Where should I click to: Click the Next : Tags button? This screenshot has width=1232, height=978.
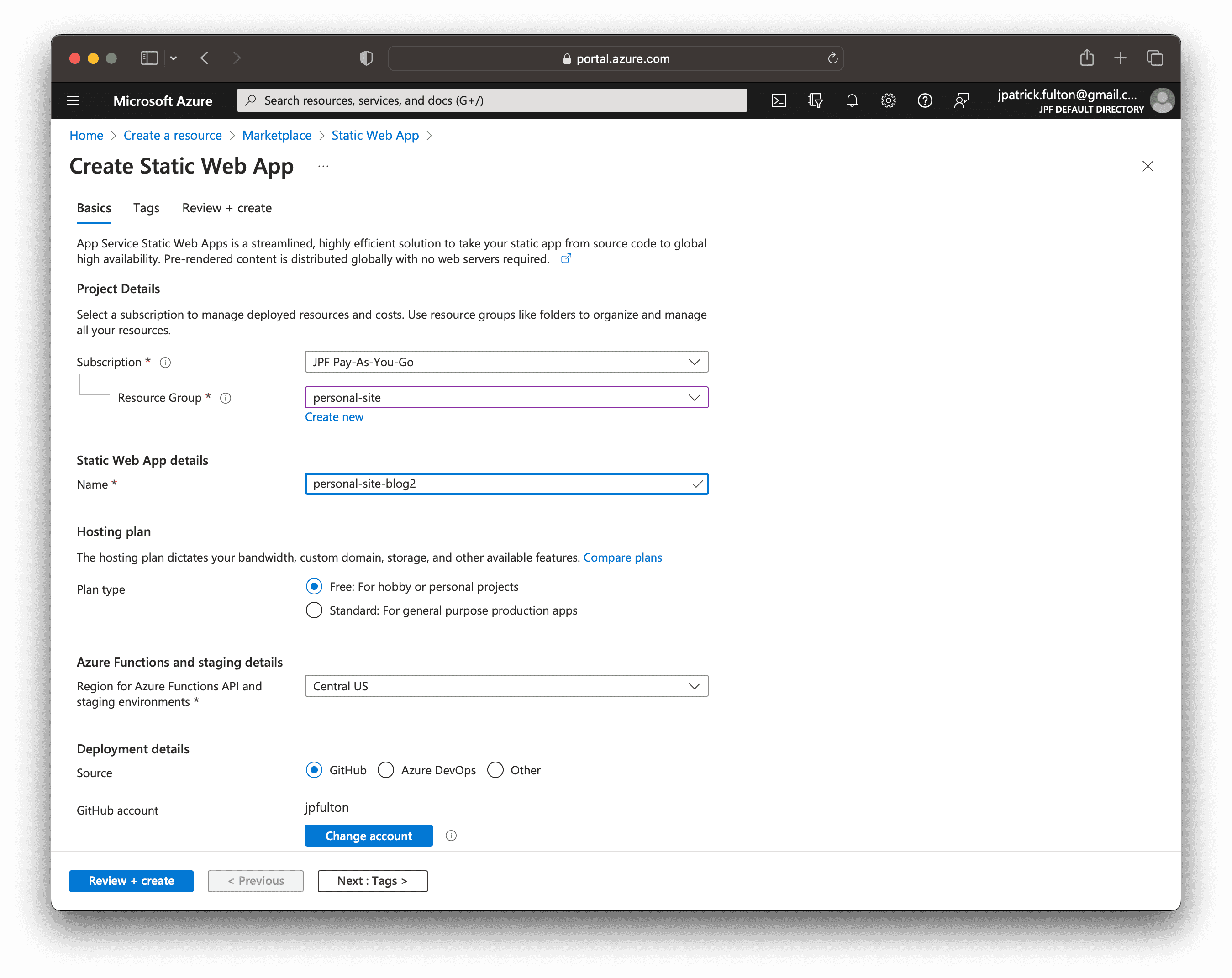coord(373,881)
